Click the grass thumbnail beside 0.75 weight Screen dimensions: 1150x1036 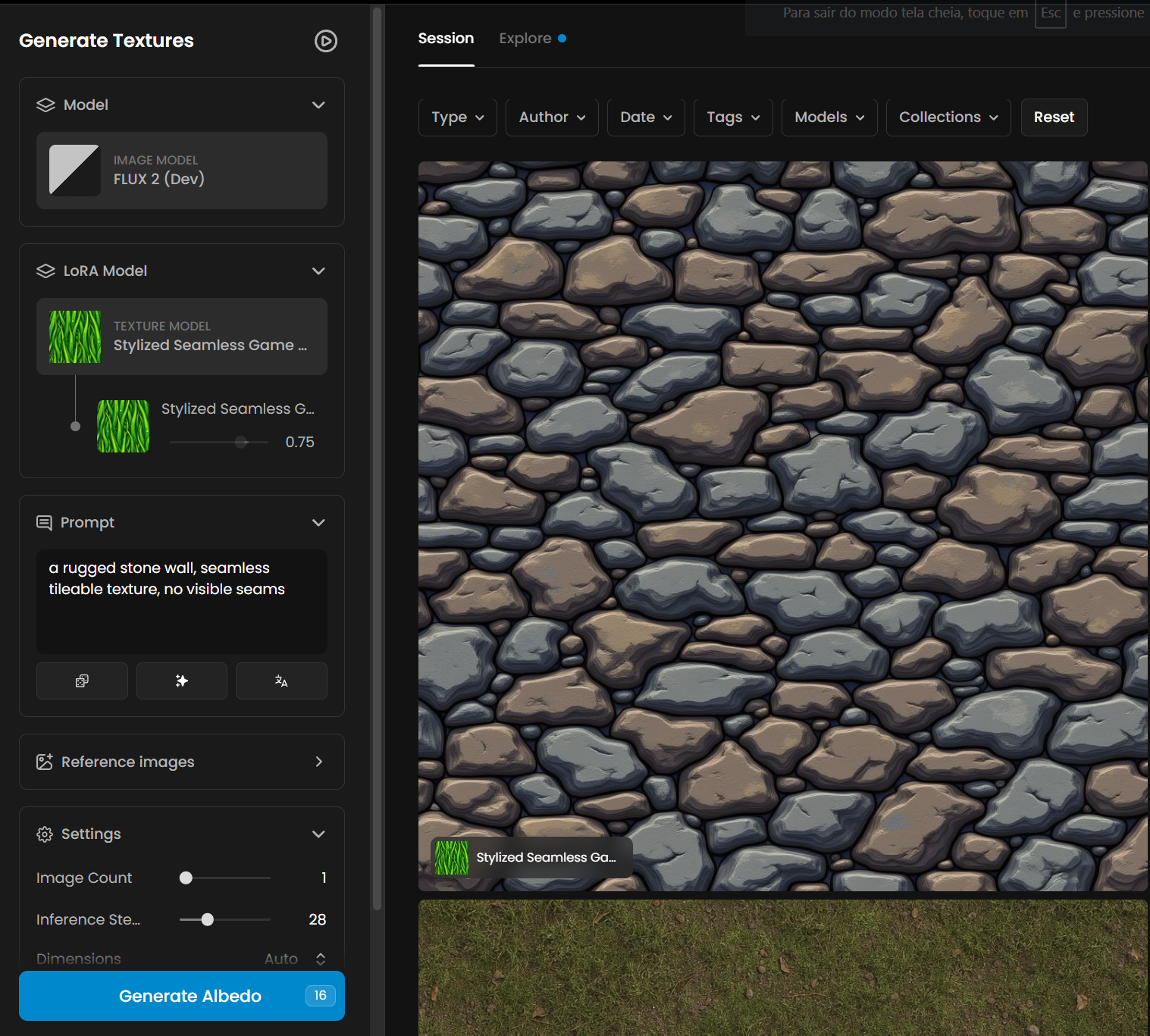point(123,426)
